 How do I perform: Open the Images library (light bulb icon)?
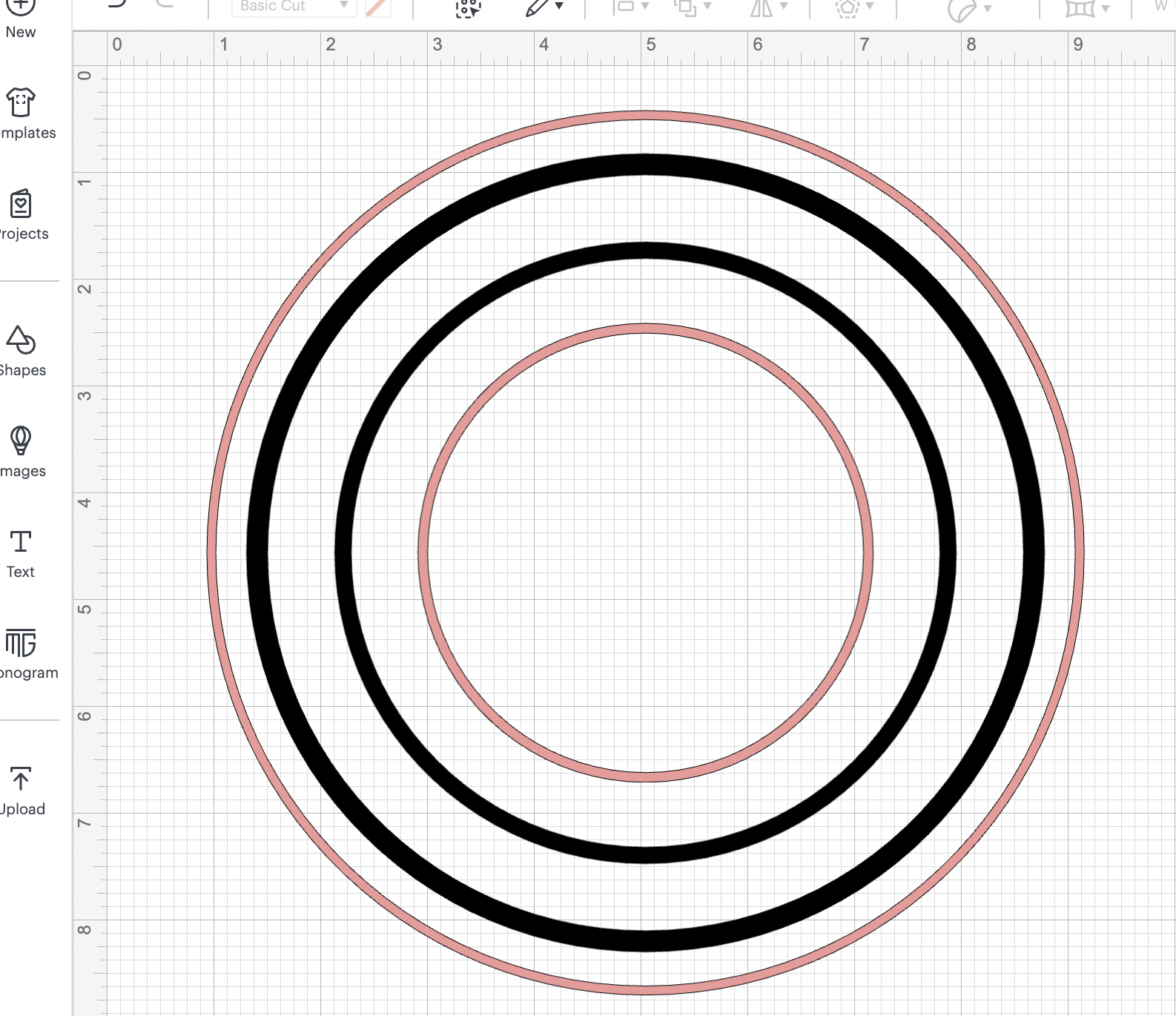click(21, 452)
